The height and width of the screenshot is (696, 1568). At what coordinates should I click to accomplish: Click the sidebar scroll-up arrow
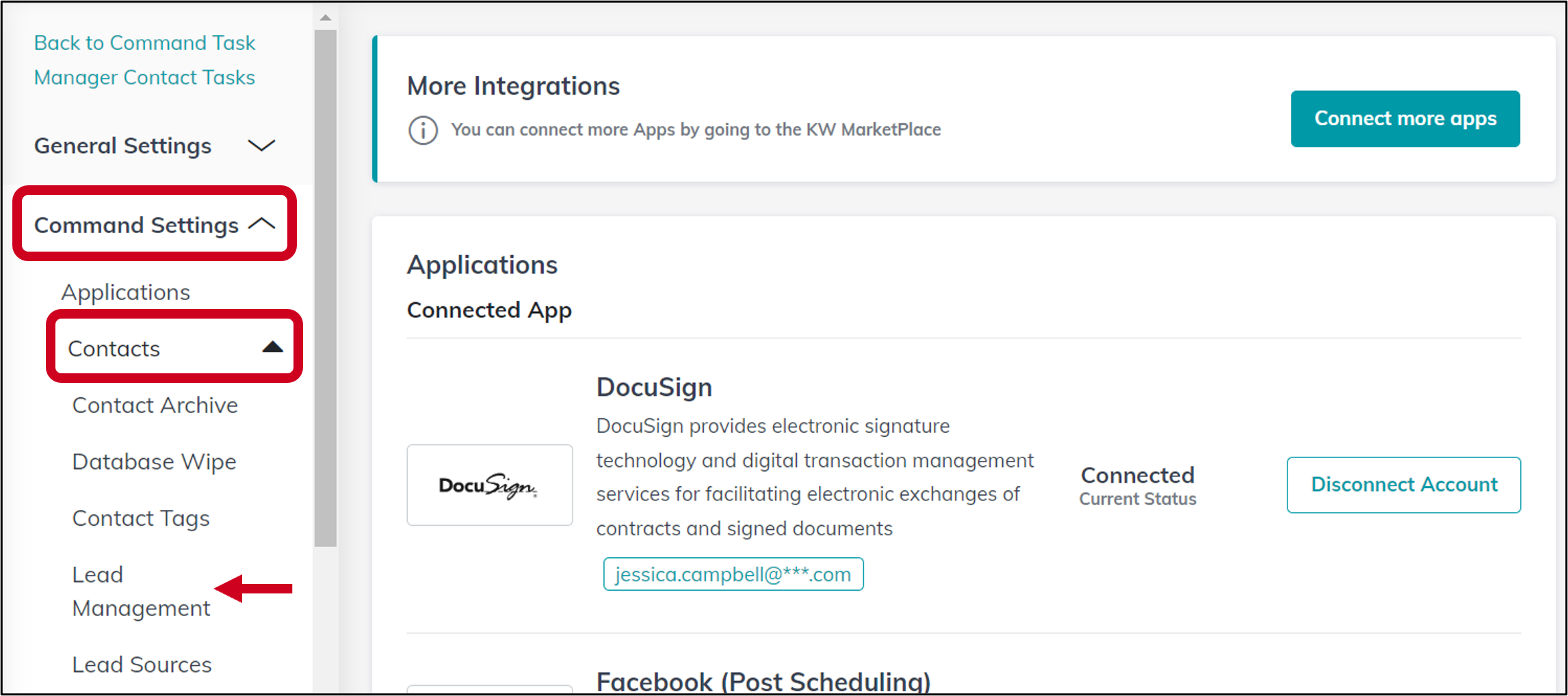(326, 18)
